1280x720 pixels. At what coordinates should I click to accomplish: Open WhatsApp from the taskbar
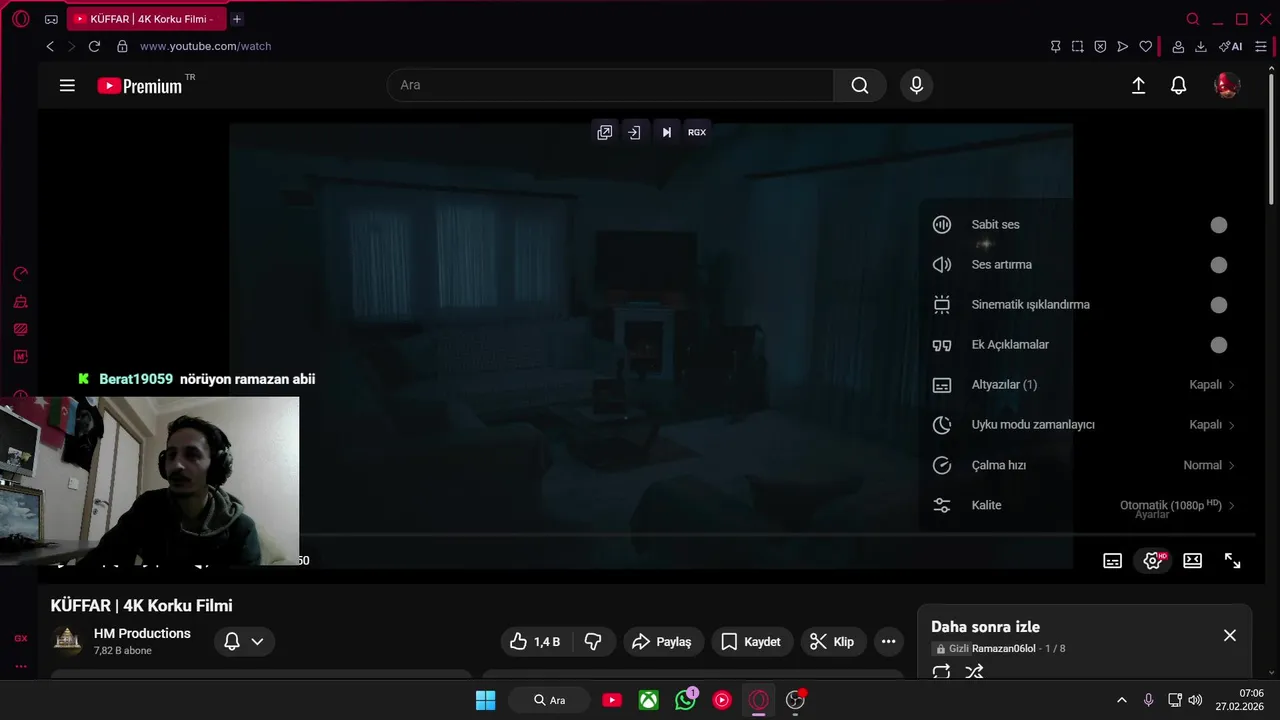click(685, 700)
